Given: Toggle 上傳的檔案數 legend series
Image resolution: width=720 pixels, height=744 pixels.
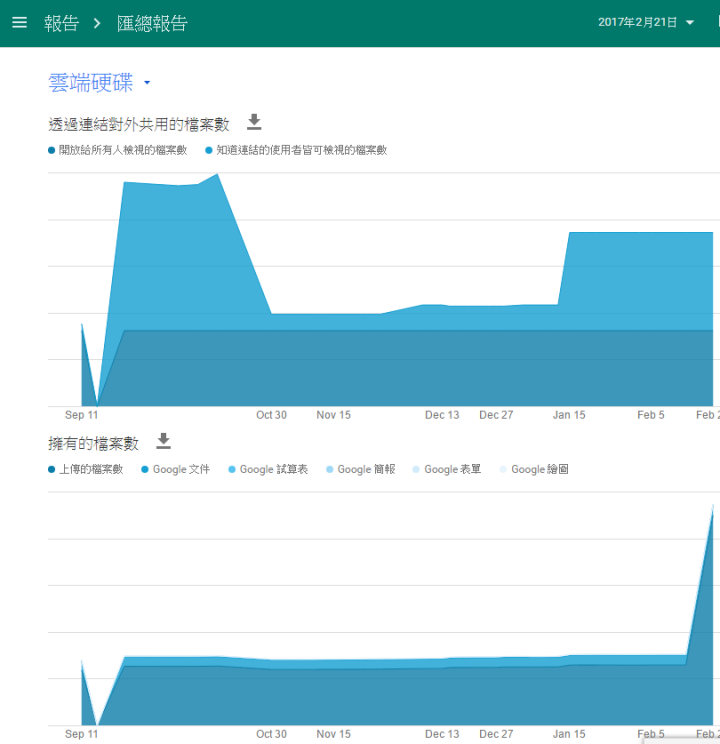Looking at the screenshot, I should pyautogui.click(x=86, y=469).
